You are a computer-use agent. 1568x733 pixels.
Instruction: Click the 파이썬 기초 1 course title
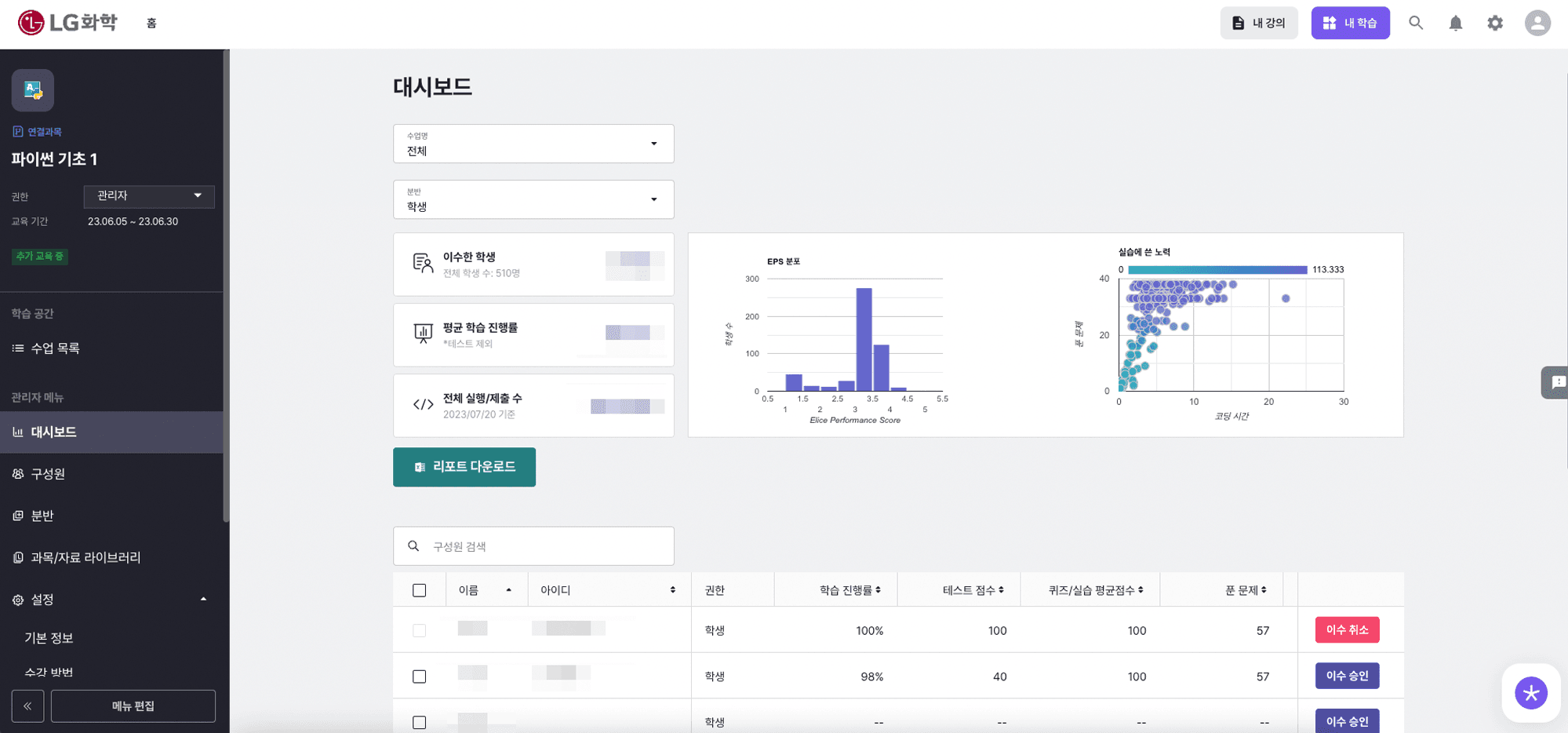pyautogui.click(x=54, y=159)
